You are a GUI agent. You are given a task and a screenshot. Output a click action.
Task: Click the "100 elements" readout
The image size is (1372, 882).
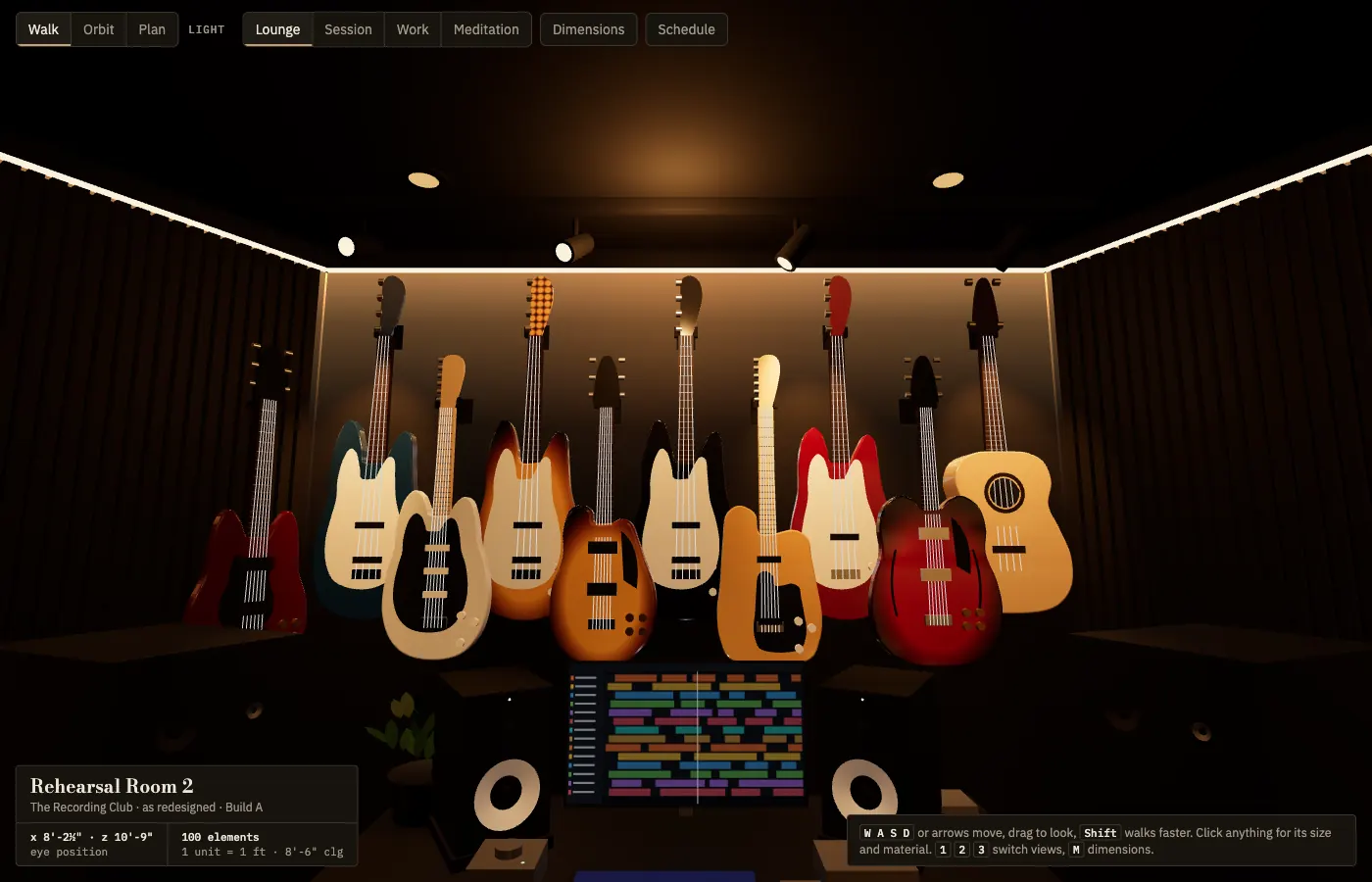[220, 837]
